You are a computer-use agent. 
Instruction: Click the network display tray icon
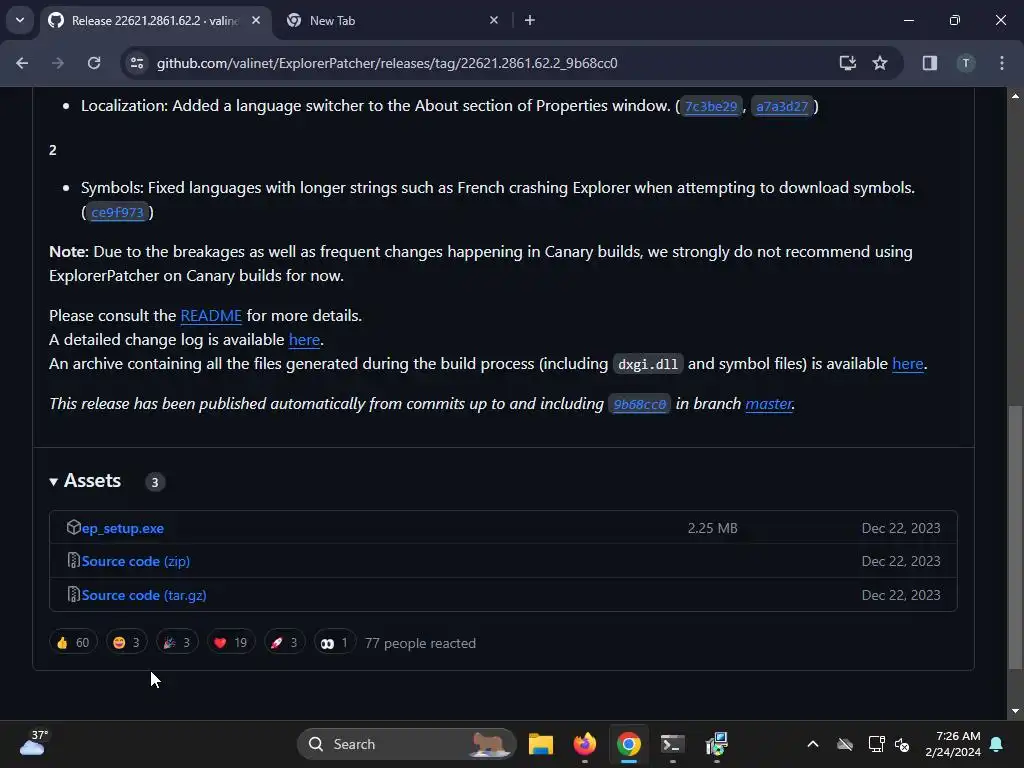876,744
